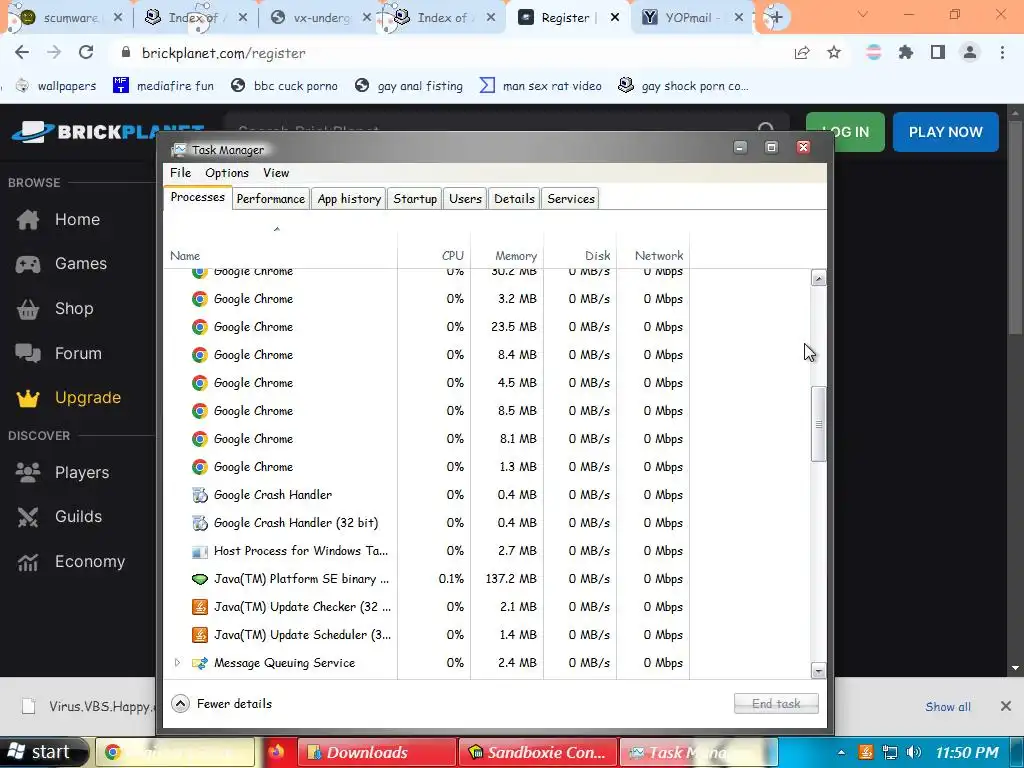Toggle the Chrome side panel icon
Screen dimensions: 1024x768
pos(938,52)
